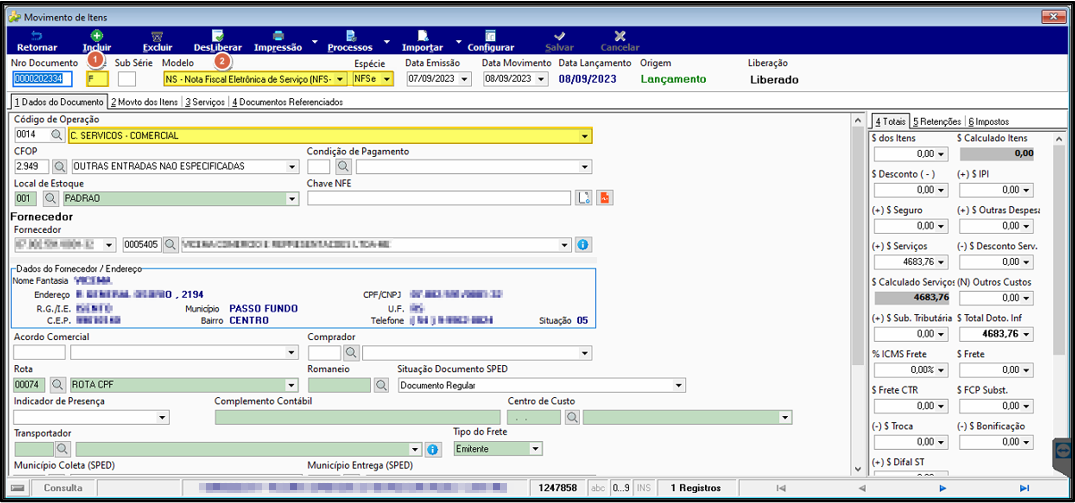The height and width of the screenshot is (503, 1075).
Task: Click the Rota code 00074 field
Action: [x=29, y=385]
